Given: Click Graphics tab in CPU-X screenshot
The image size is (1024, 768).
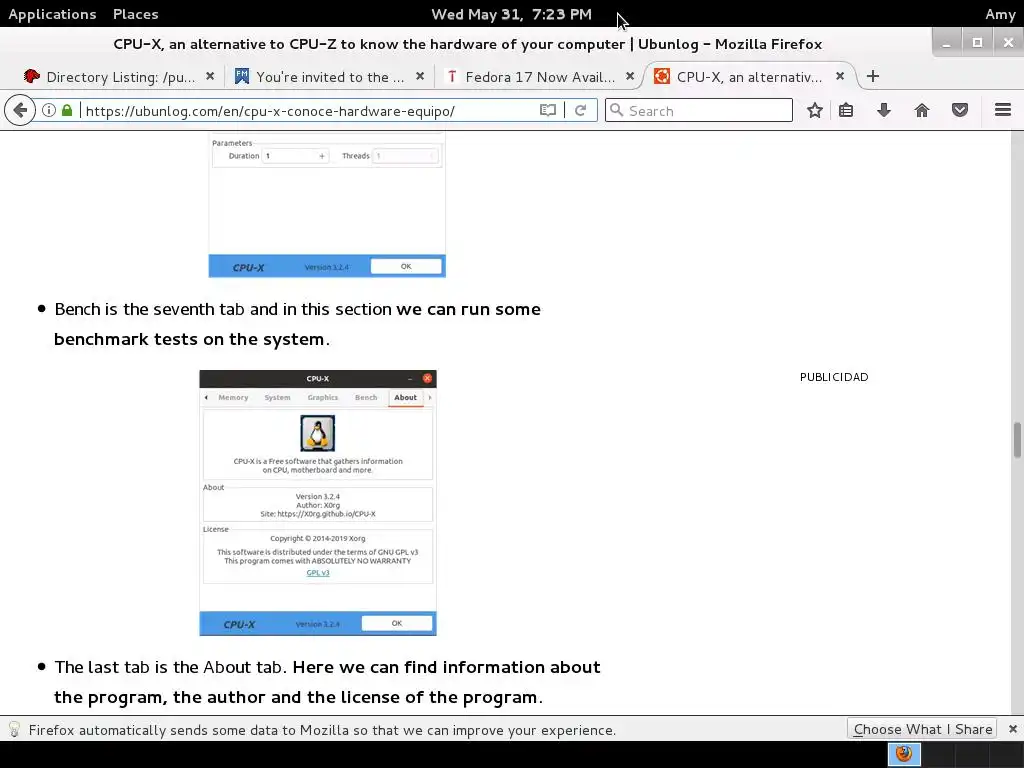Looking at the screenshot, I should 323,397.
